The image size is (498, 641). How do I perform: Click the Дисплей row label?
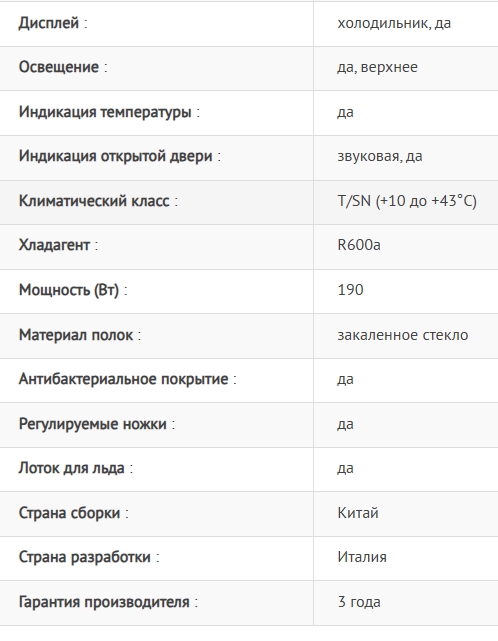(x=53, y=23)
